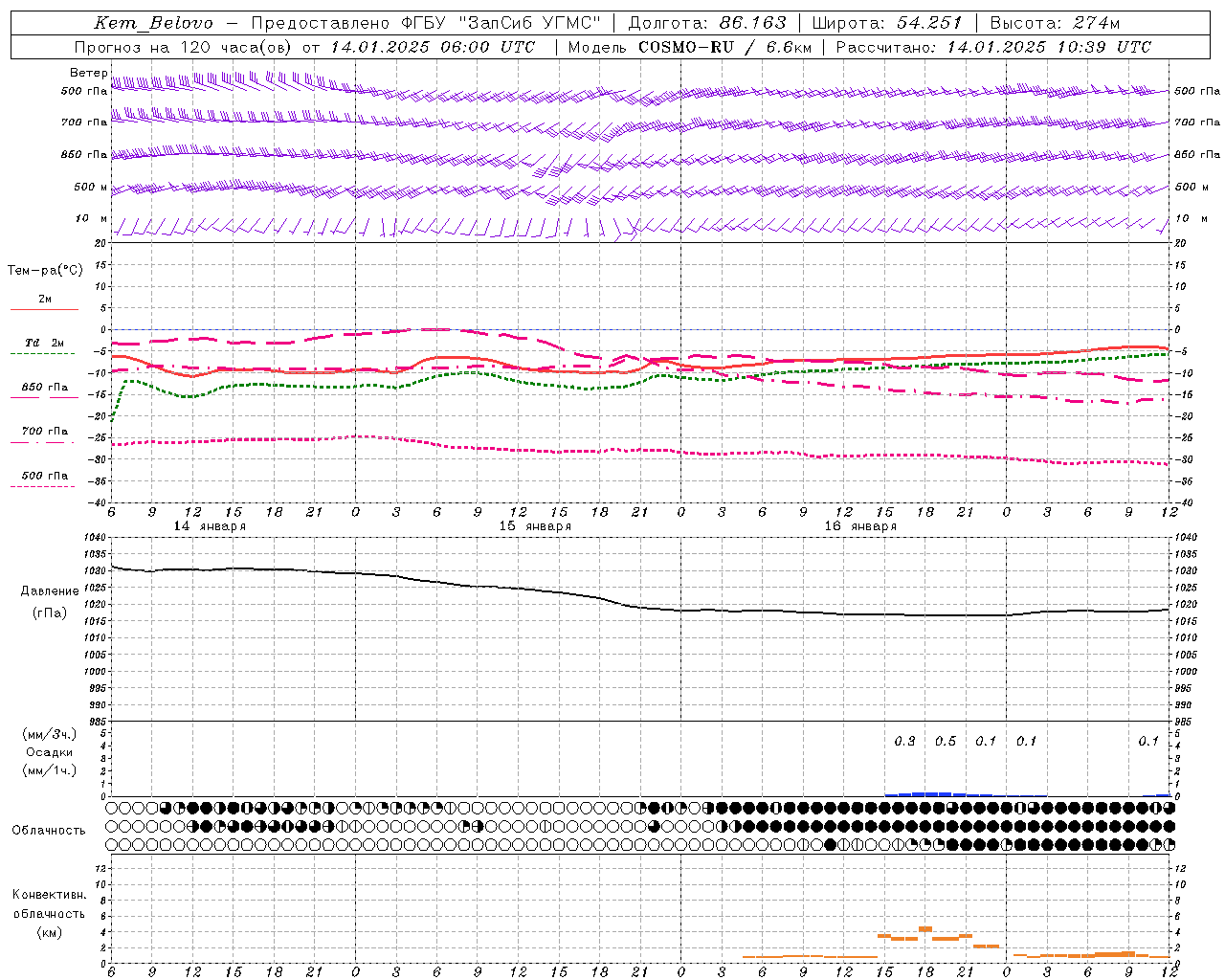The width and height of the screenshot is (1225, 980).
Task: Click the Ветер wind section label
Action: (x=88, y=73)
